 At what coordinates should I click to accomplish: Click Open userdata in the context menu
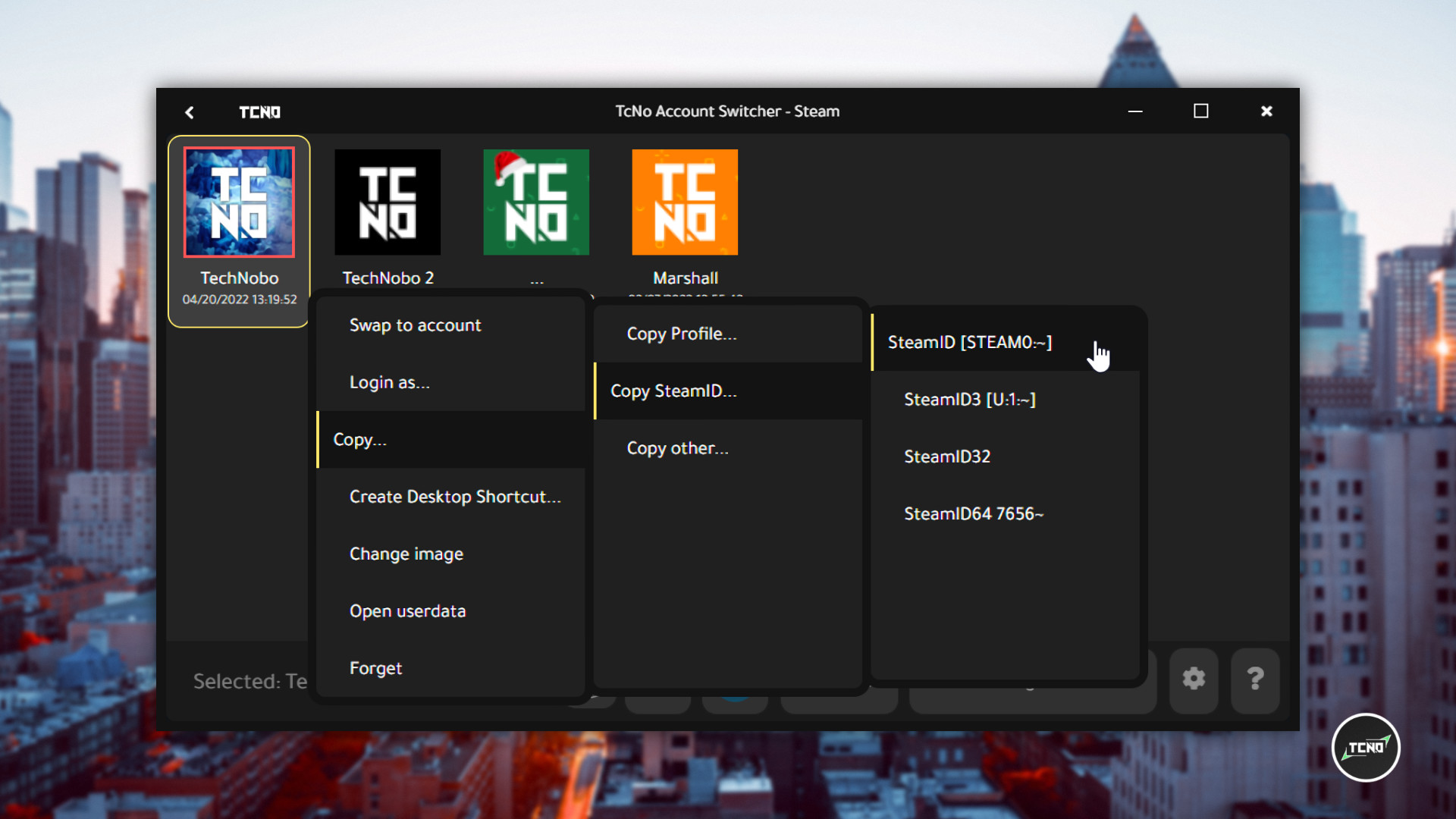coord(407,610)
